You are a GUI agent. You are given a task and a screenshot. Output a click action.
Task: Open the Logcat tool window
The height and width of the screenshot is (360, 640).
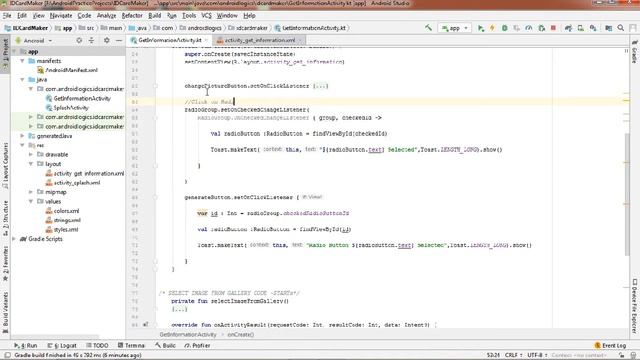point(62,345)
